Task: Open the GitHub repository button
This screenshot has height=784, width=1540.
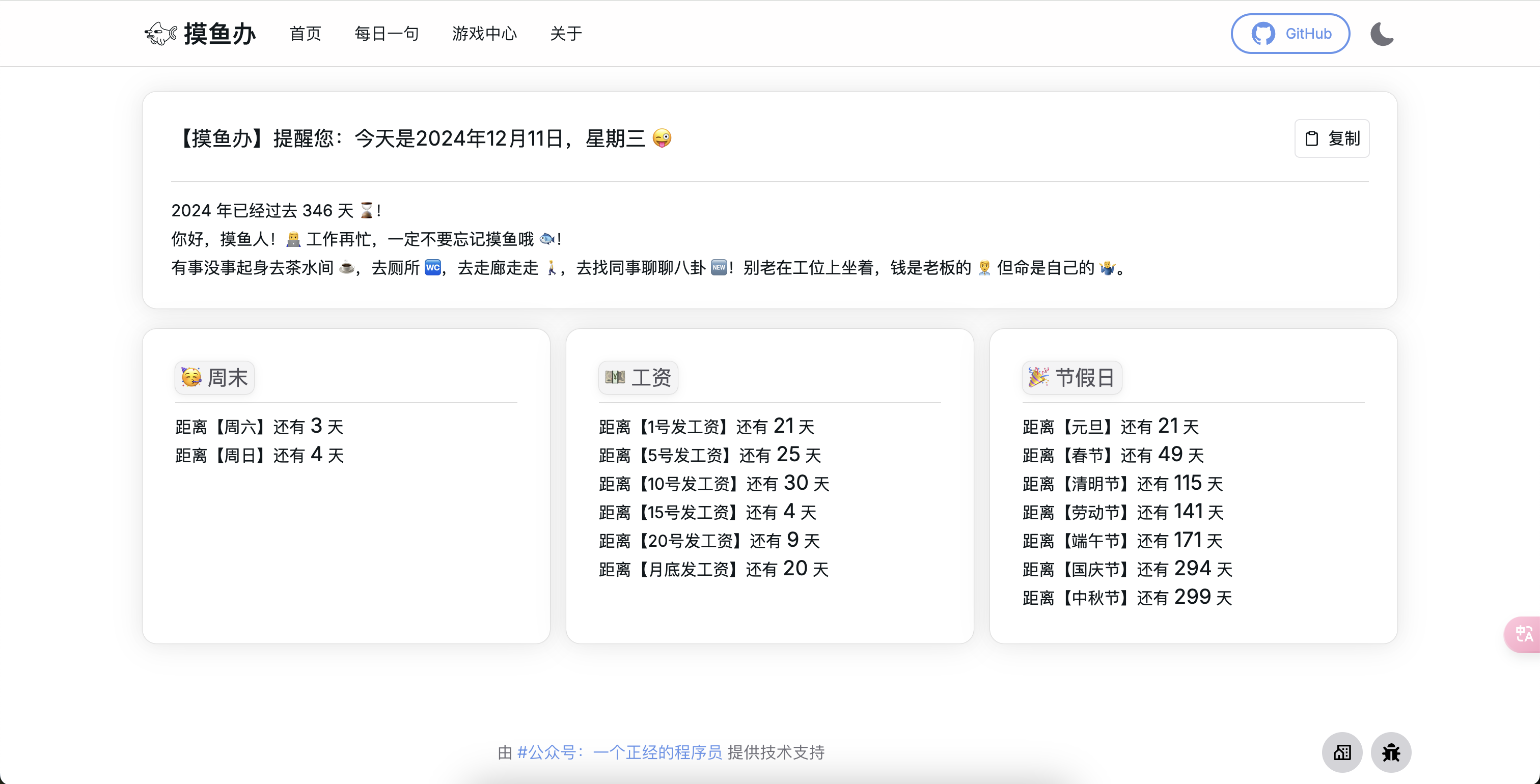Action: (x=1290, y=34)
